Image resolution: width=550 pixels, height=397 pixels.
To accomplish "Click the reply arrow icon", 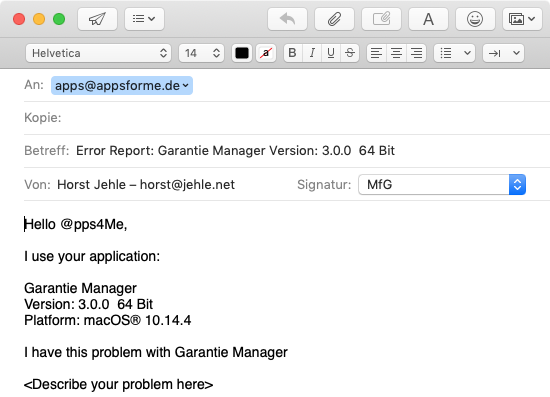I will click(x=287, y=19).
